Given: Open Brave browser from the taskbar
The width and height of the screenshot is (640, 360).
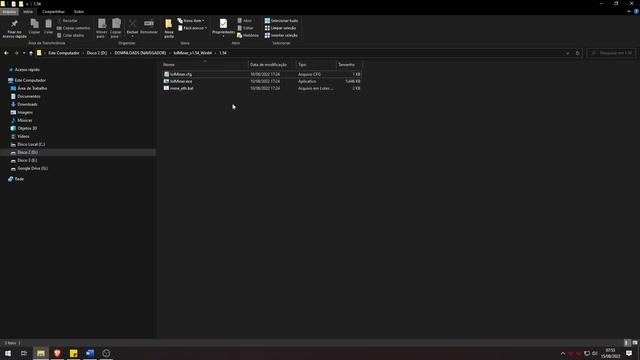Looking at the screenshot, I should pyautogui.click(x=57, y=353).
